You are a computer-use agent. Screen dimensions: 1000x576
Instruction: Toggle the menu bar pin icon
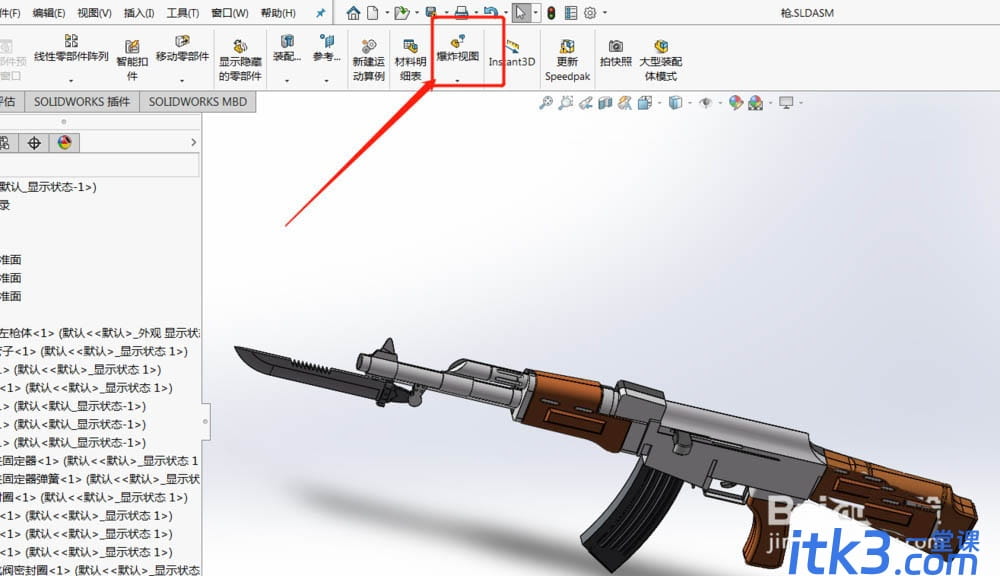click(x=321, y=13)
